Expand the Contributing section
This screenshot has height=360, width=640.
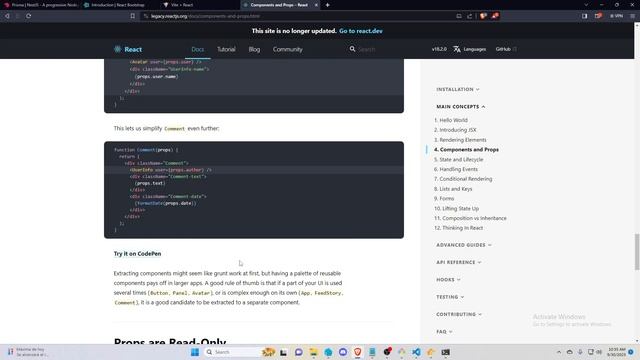click(459, 314)
